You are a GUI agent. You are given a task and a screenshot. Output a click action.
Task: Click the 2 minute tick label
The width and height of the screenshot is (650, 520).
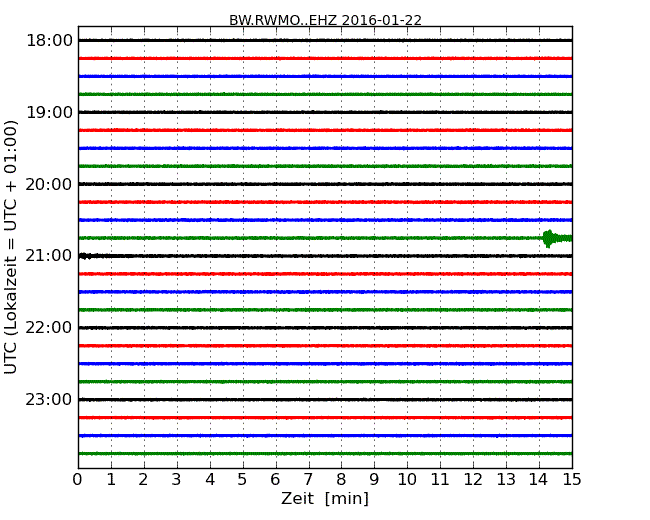click(143, 480)
